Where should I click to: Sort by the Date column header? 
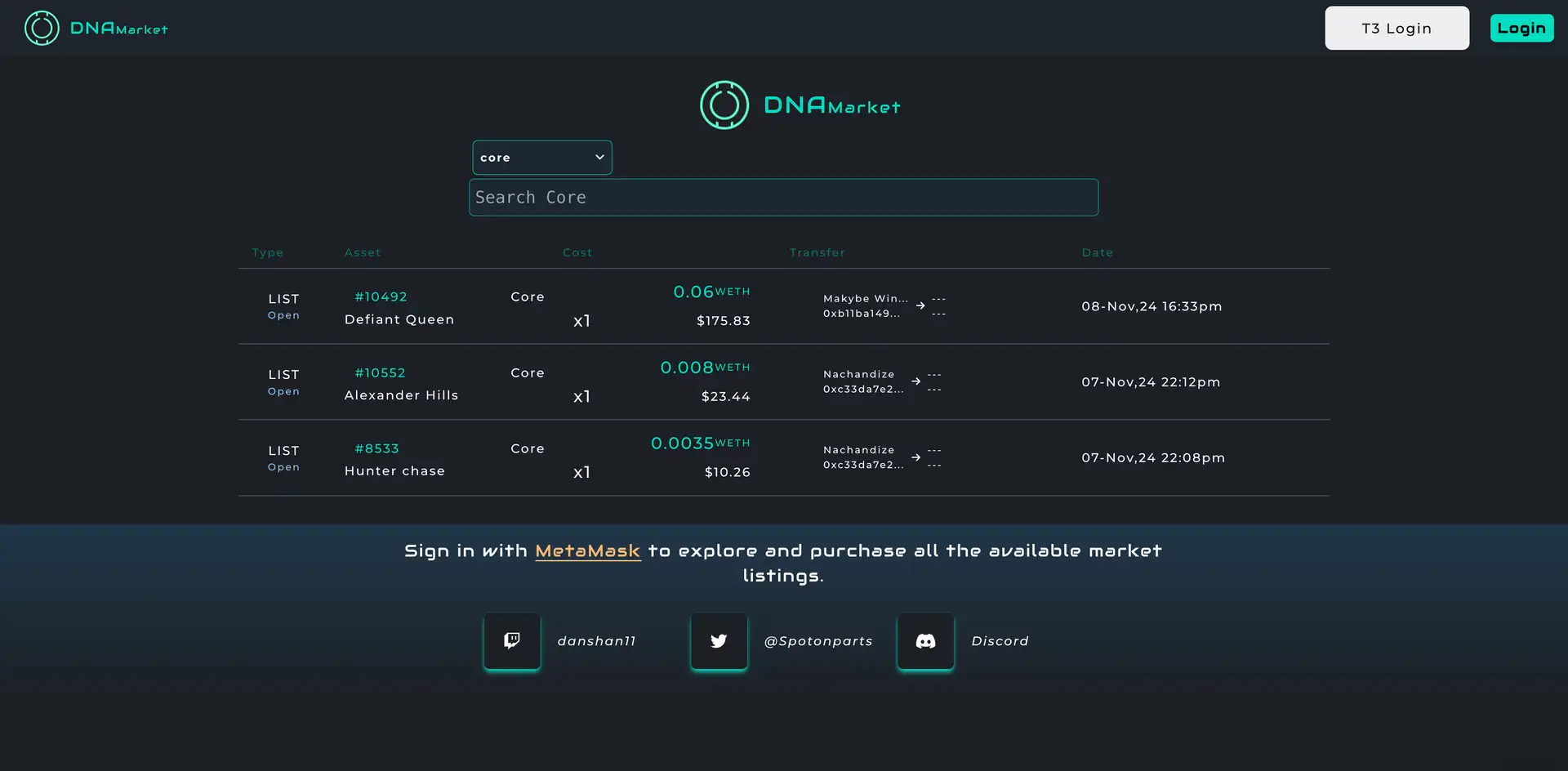1097,253
